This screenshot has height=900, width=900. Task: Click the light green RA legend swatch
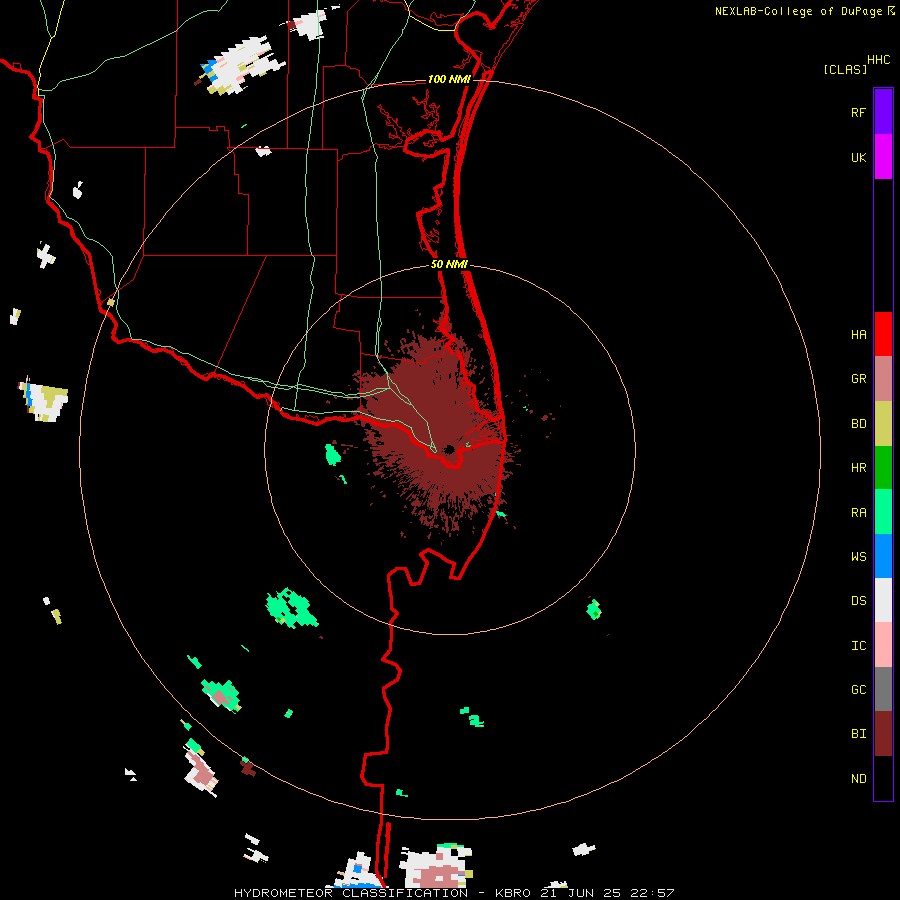883,512
